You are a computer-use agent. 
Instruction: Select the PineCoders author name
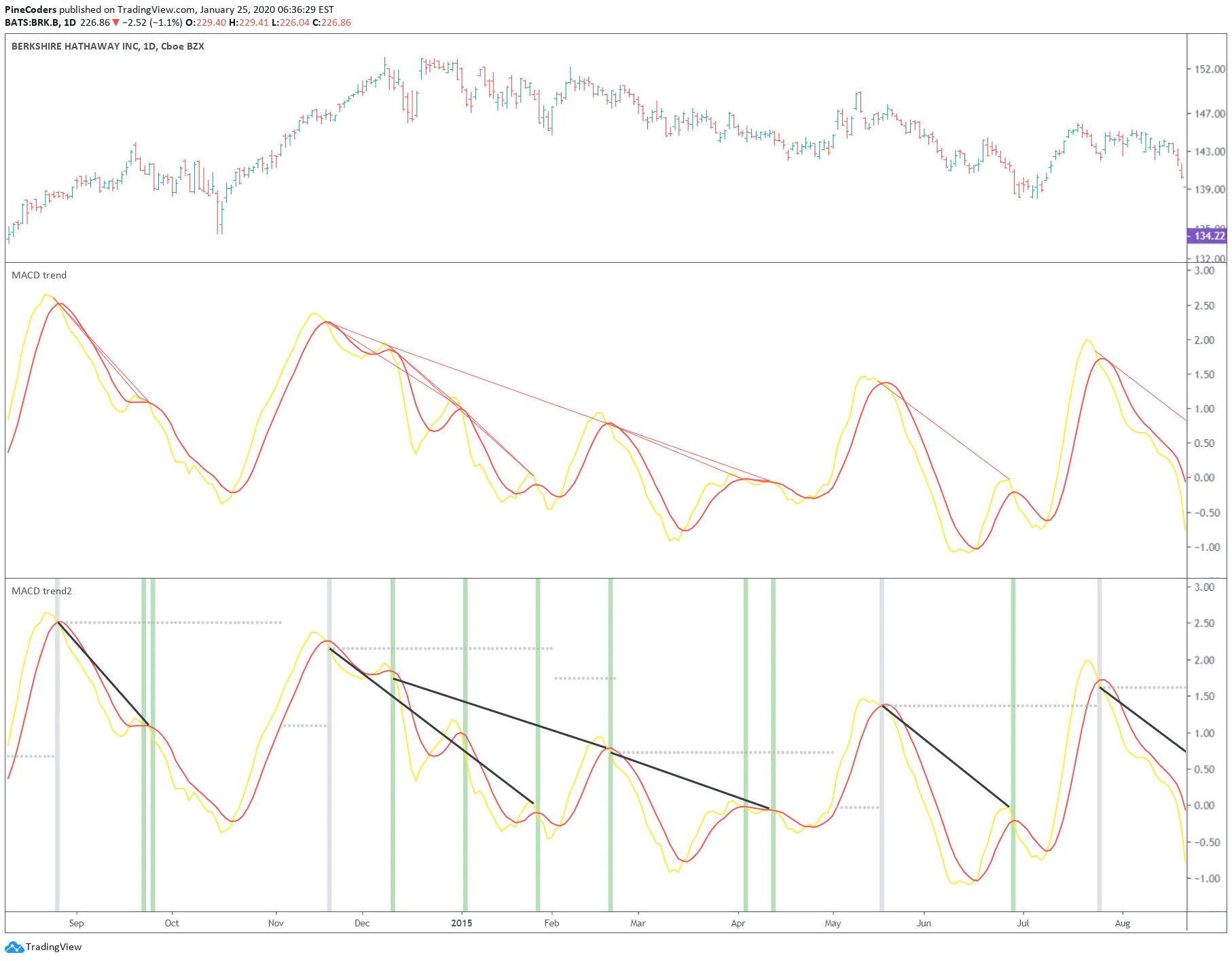[31, 10]
